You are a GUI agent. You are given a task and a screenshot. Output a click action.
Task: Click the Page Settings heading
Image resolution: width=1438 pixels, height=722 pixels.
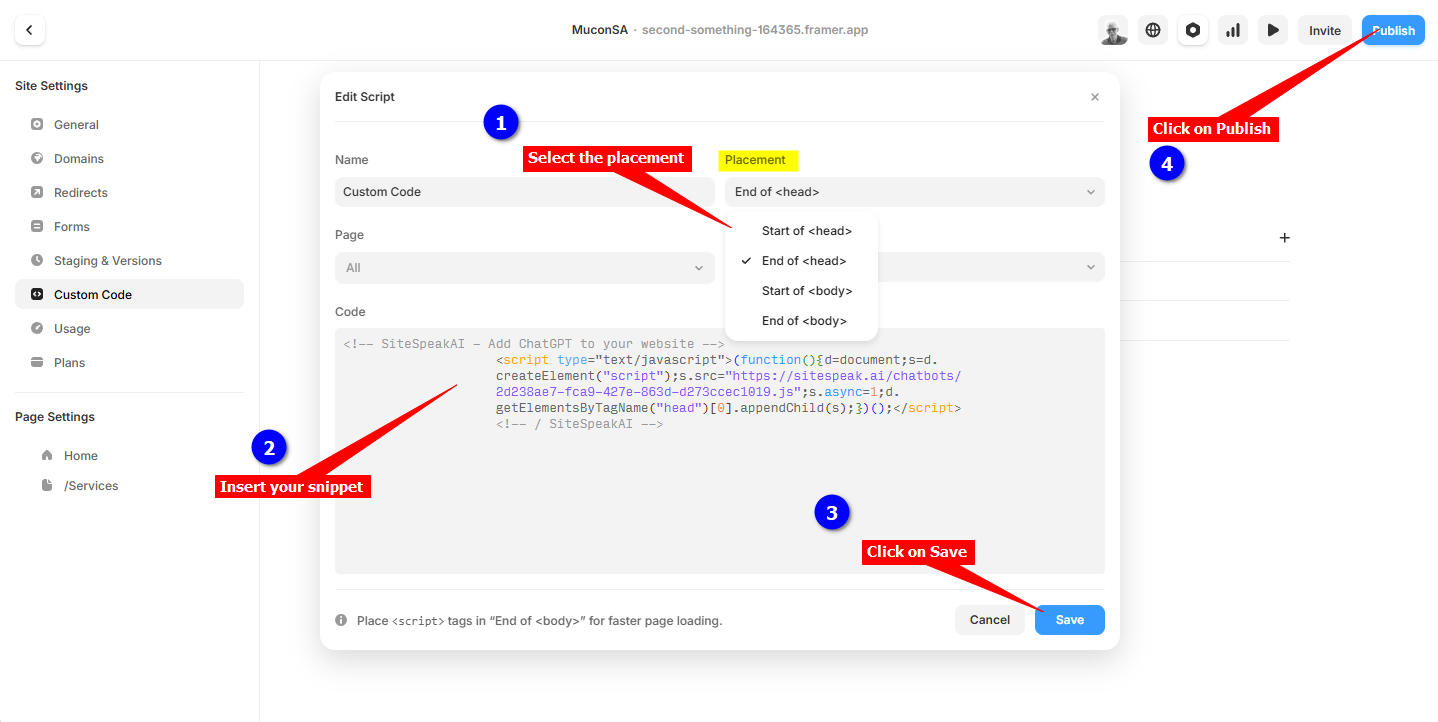55,417
